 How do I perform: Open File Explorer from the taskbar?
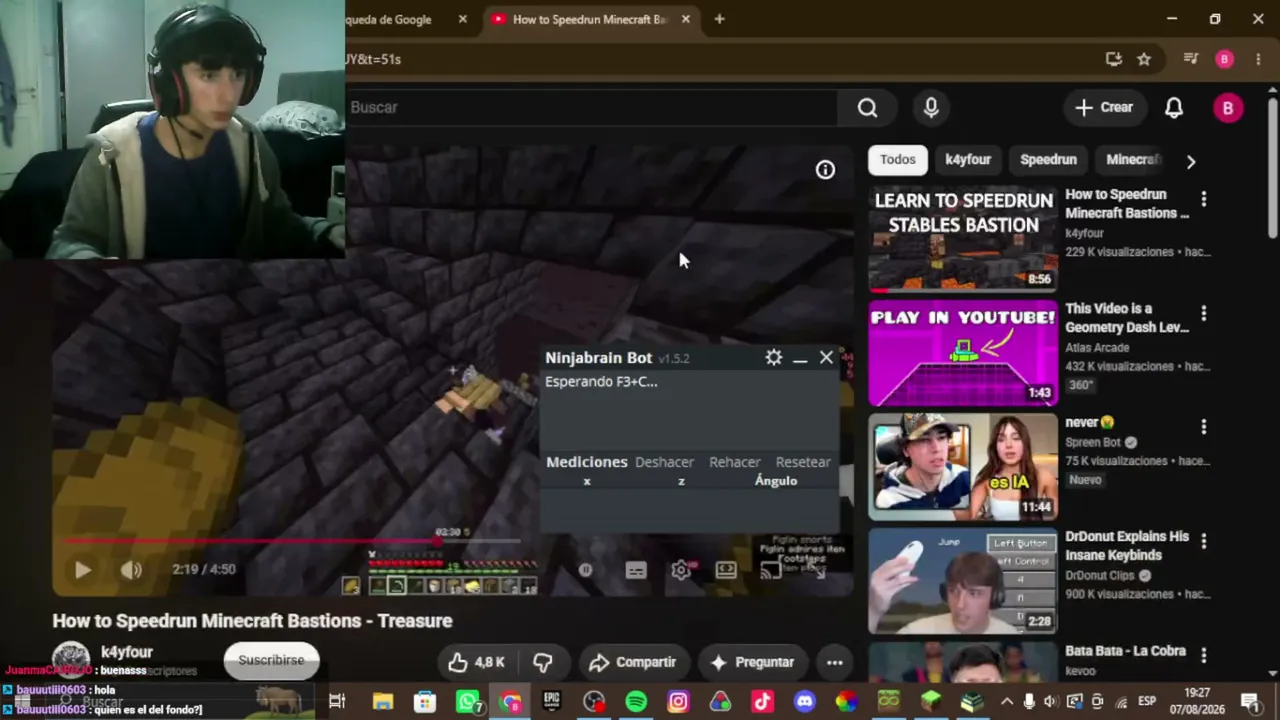pyautogui.click(x=383, y=702)
